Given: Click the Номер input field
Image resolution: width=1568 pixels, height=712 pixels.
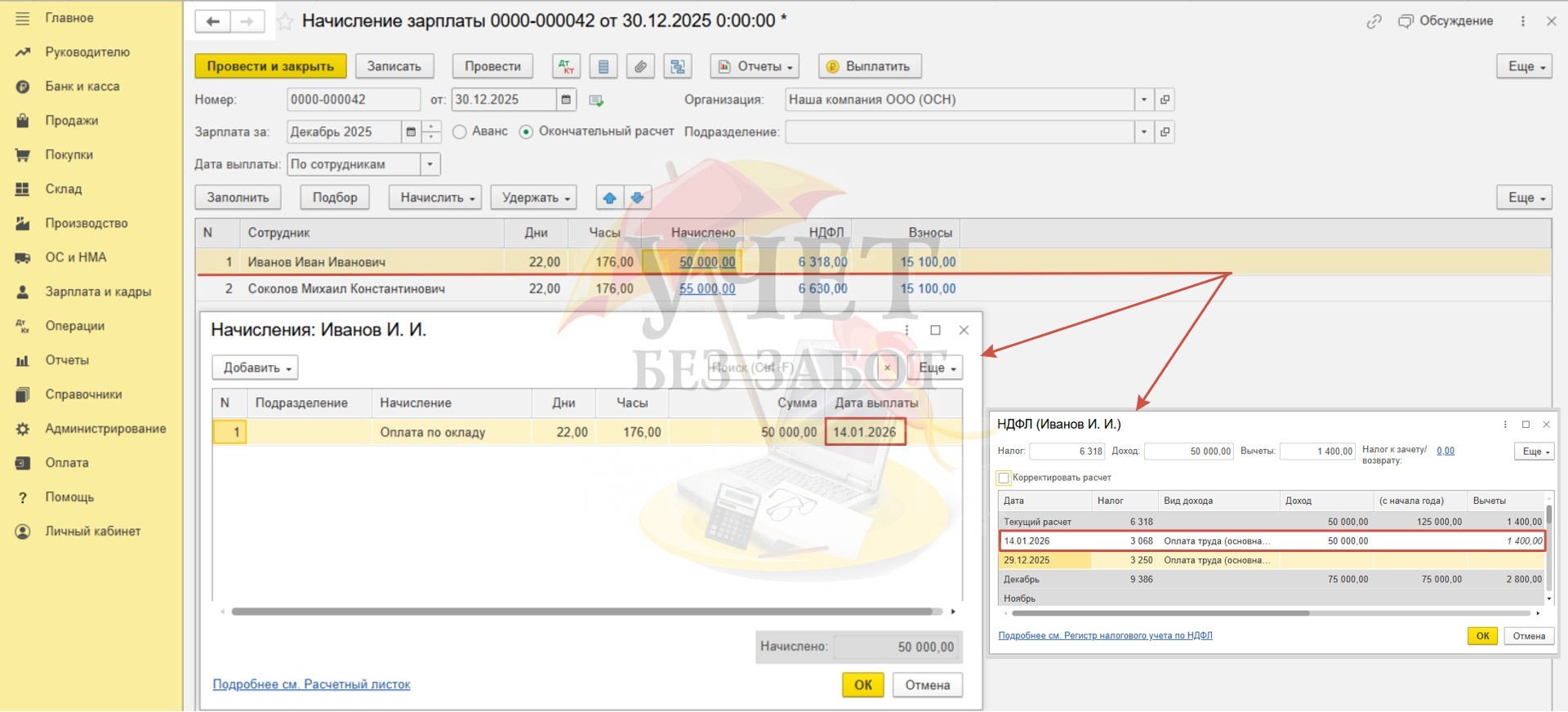Looking at the screenshot, I should point(353,100).
